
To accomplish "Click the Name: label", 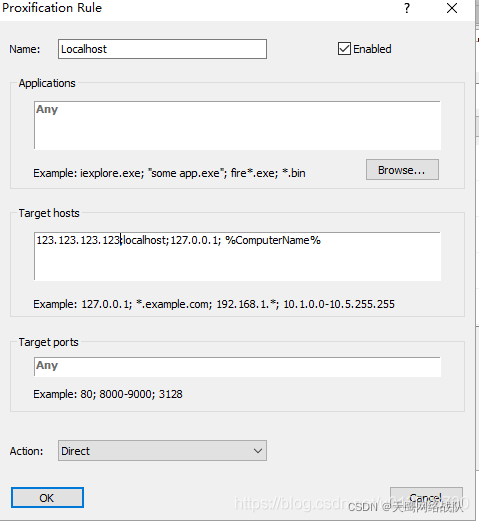I will [25, 49].
